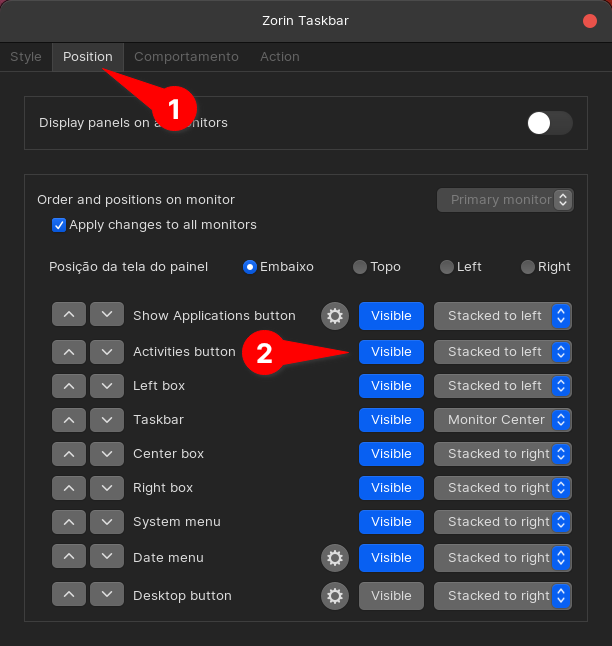This screenshot has height=646, width=612.
Task: Move Activities button down
Action: coord(107,352)
